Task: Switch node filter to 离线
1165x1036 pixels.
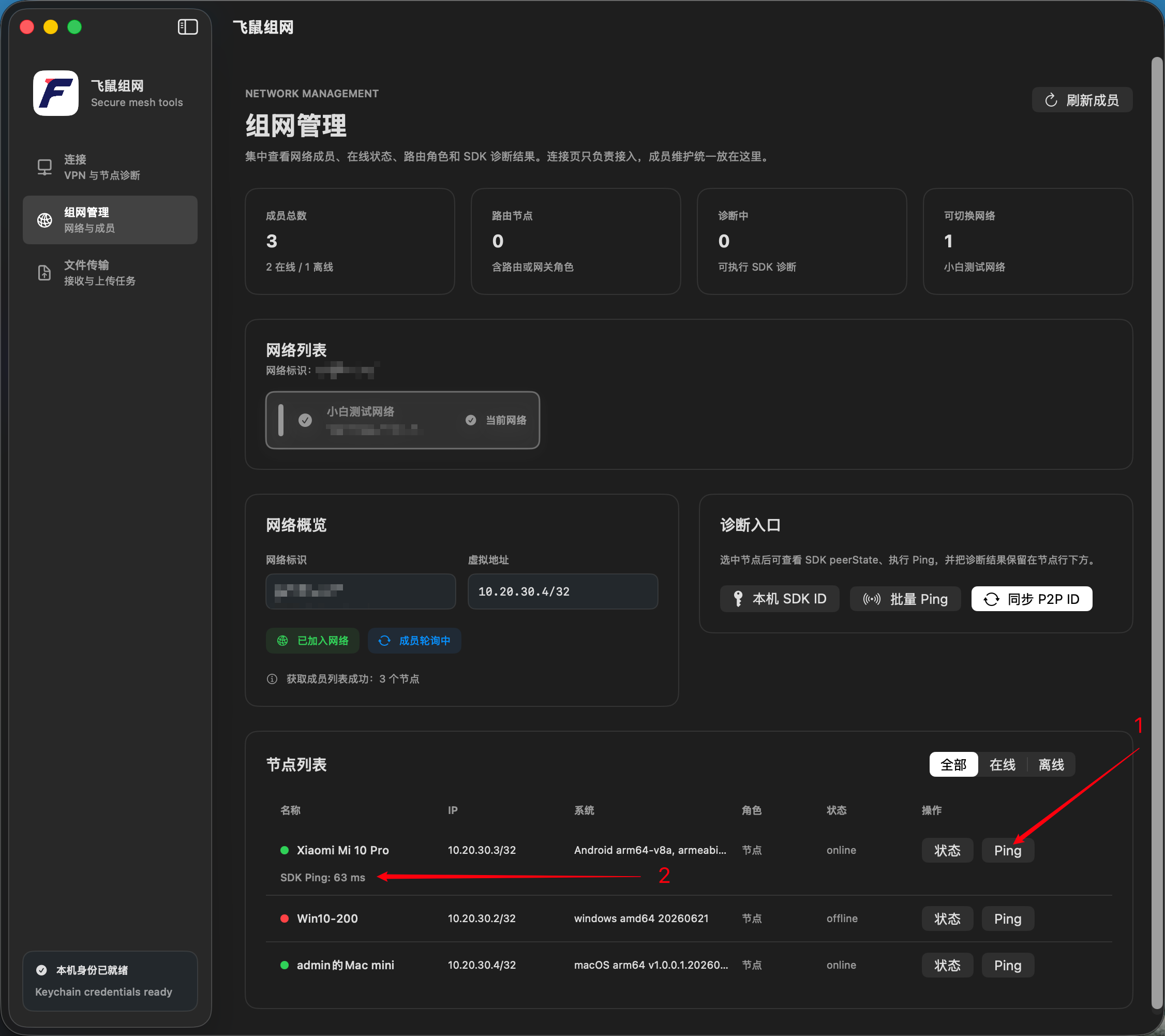Action: [x=1051, y=765]
